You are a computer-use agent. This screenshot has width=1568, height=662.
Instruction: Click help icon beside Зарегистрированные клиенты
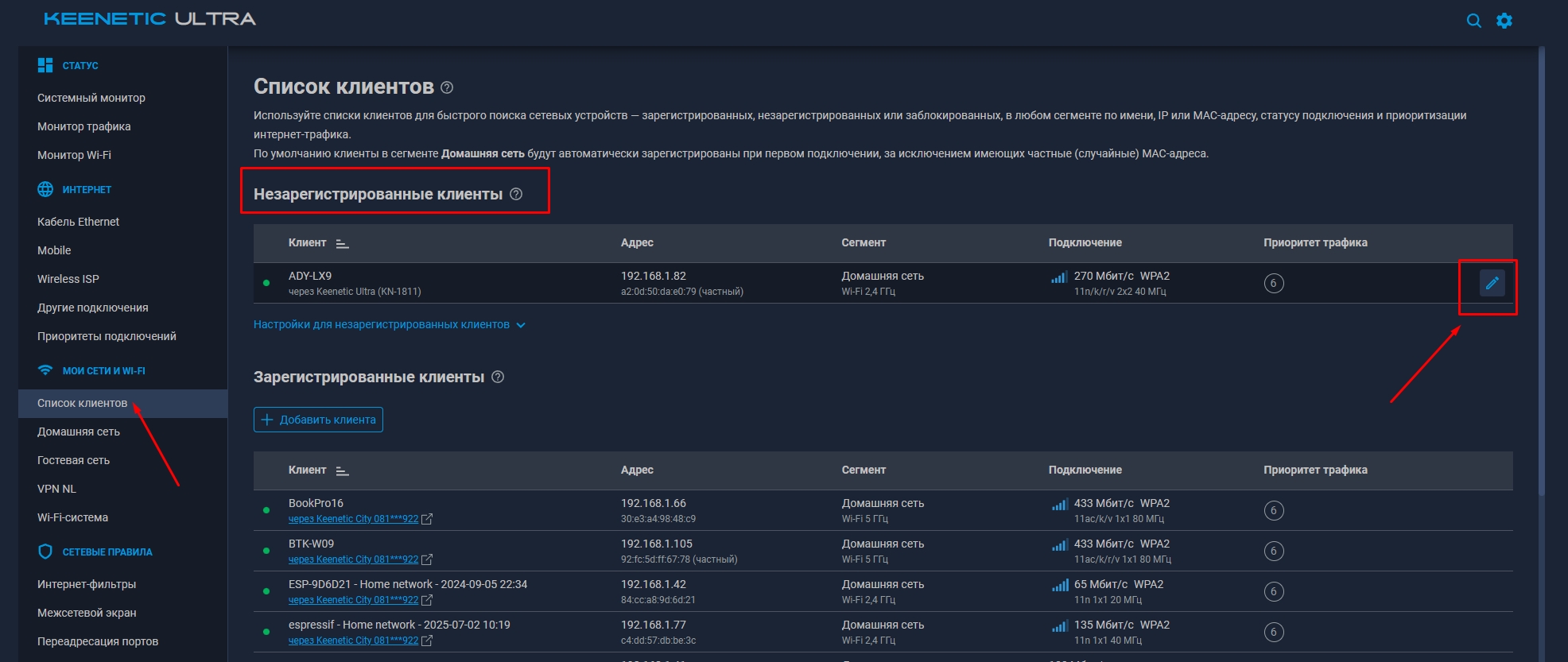click(x=498, y=377)
